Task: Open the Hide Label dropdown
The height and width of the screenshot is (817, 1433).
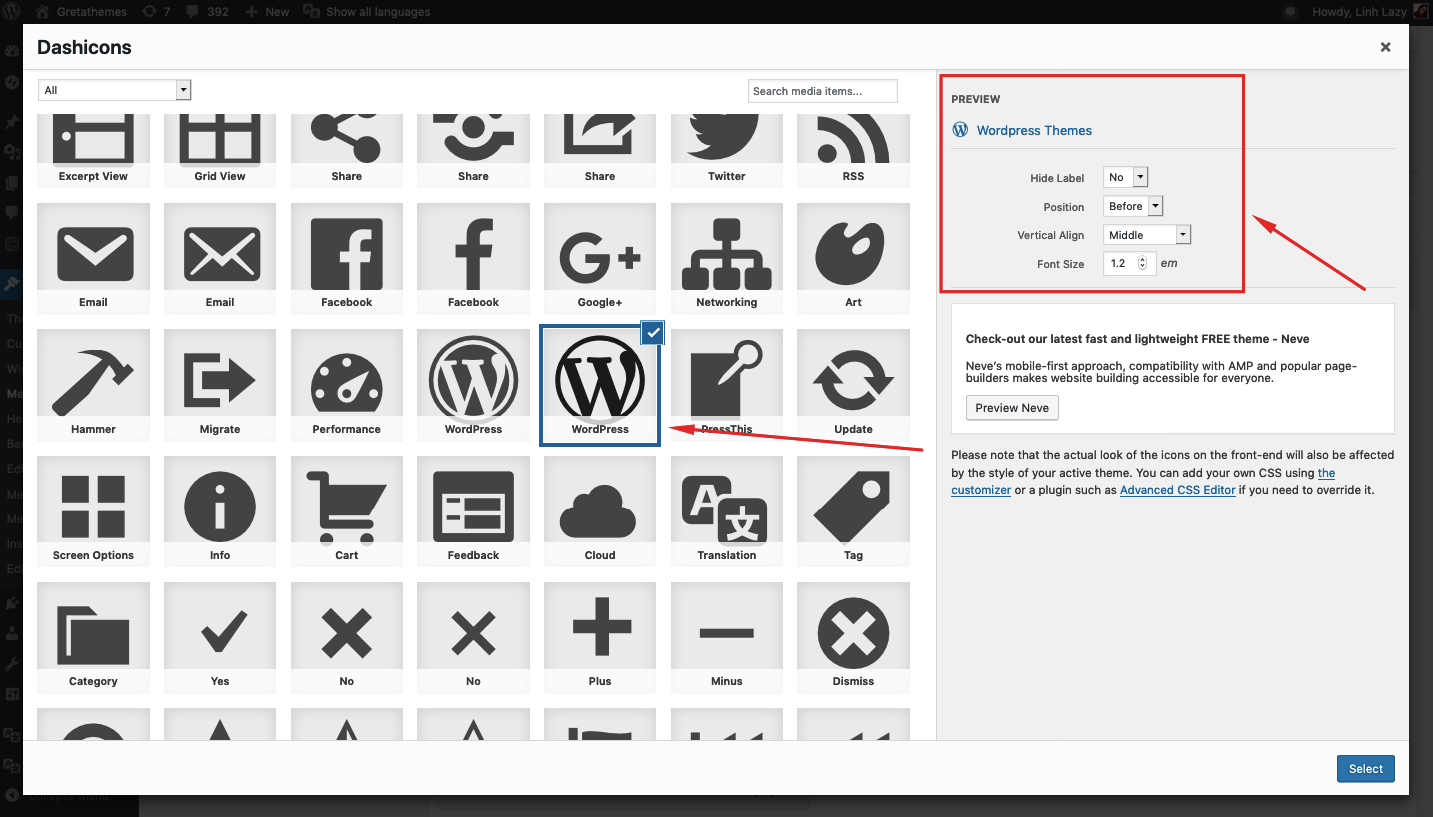Action: tap(1126, 177)
